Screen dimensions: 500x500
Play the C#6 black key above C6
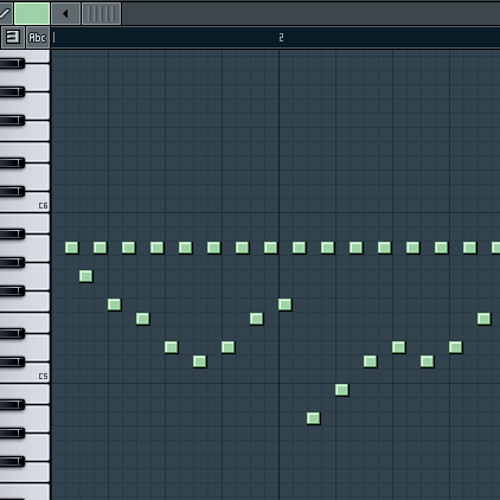(12, 191)
